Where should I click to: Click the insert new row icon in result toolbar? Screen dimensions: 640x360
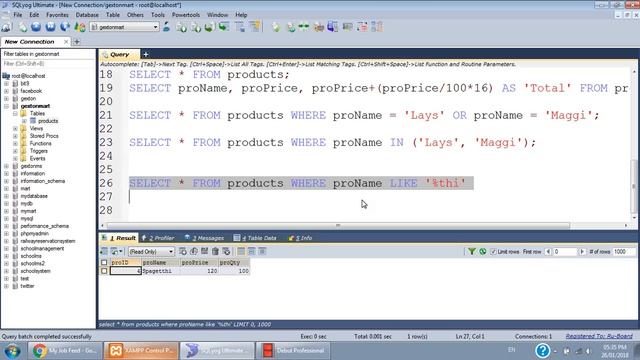[x=183, y=251]
